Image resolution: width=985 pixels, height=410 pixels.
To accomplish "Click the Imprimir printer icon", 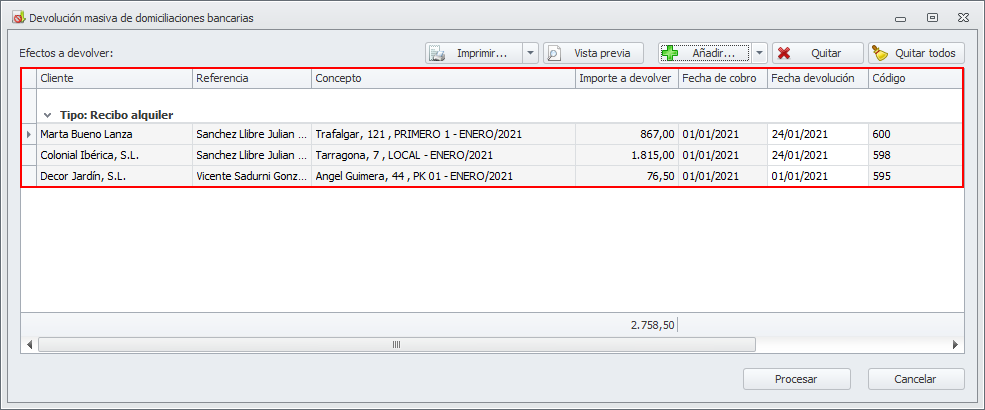I will [x=437, y=53].
